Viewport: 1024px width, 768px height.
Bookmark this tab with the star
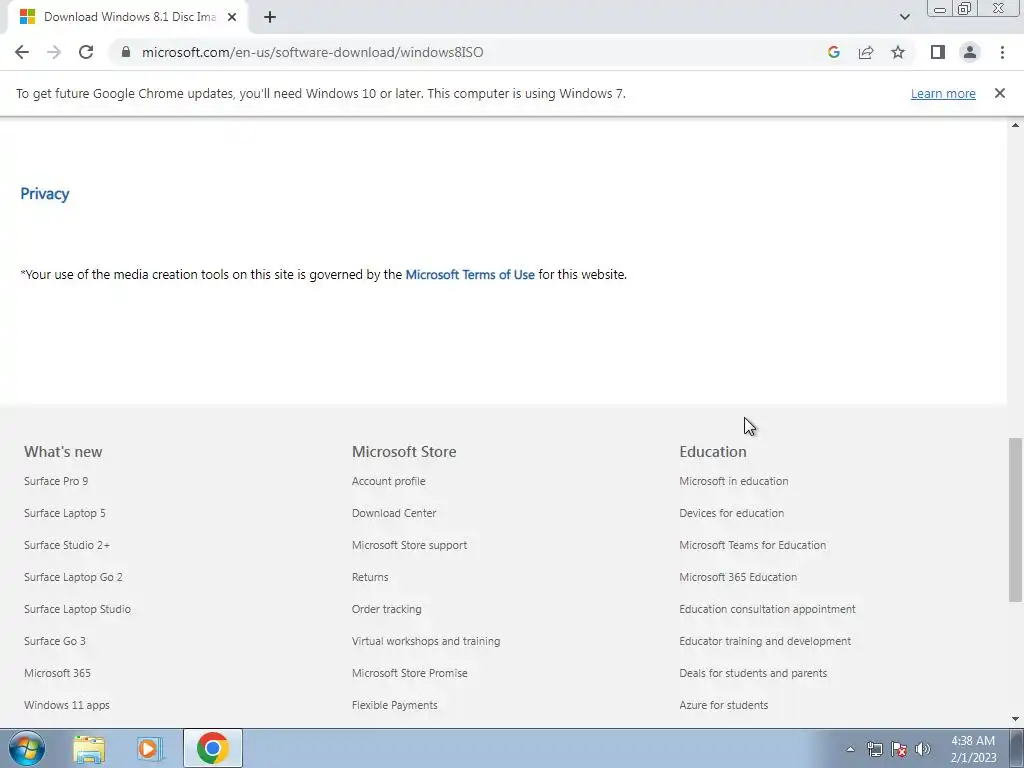pyautogui.click(x=898, y=52)
